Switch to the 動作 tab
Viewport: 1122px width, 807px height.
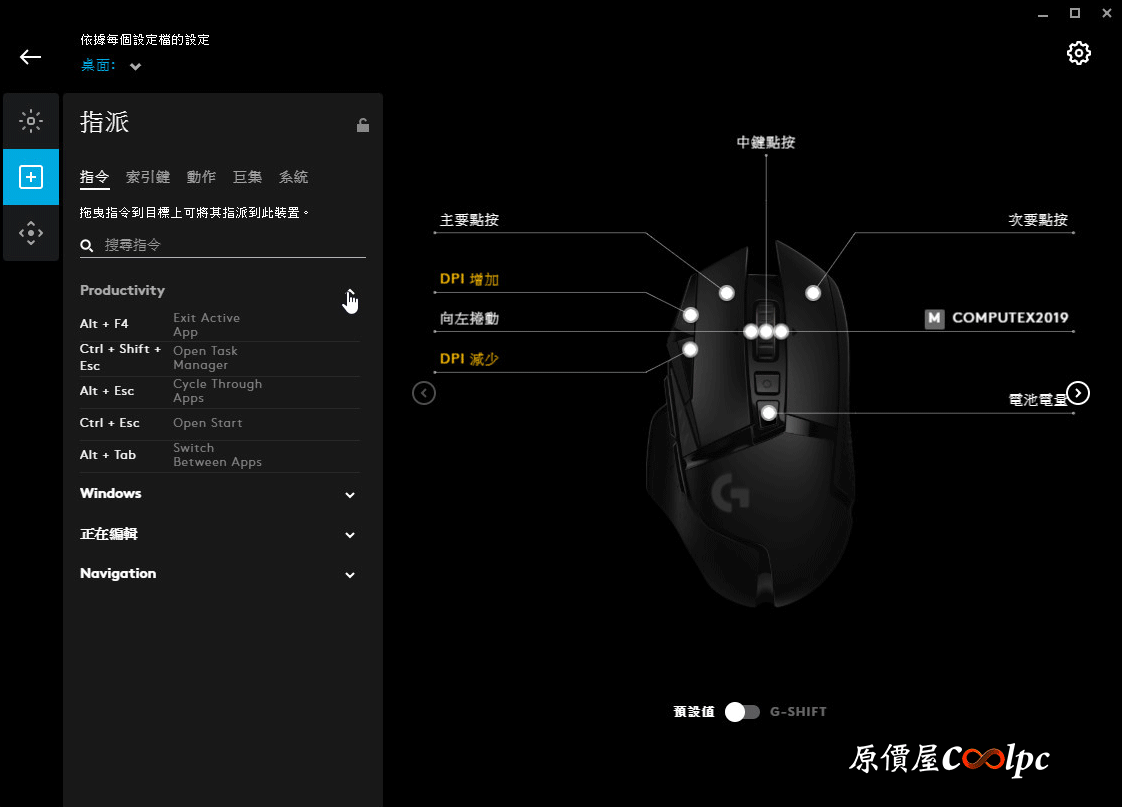[201, 177]
